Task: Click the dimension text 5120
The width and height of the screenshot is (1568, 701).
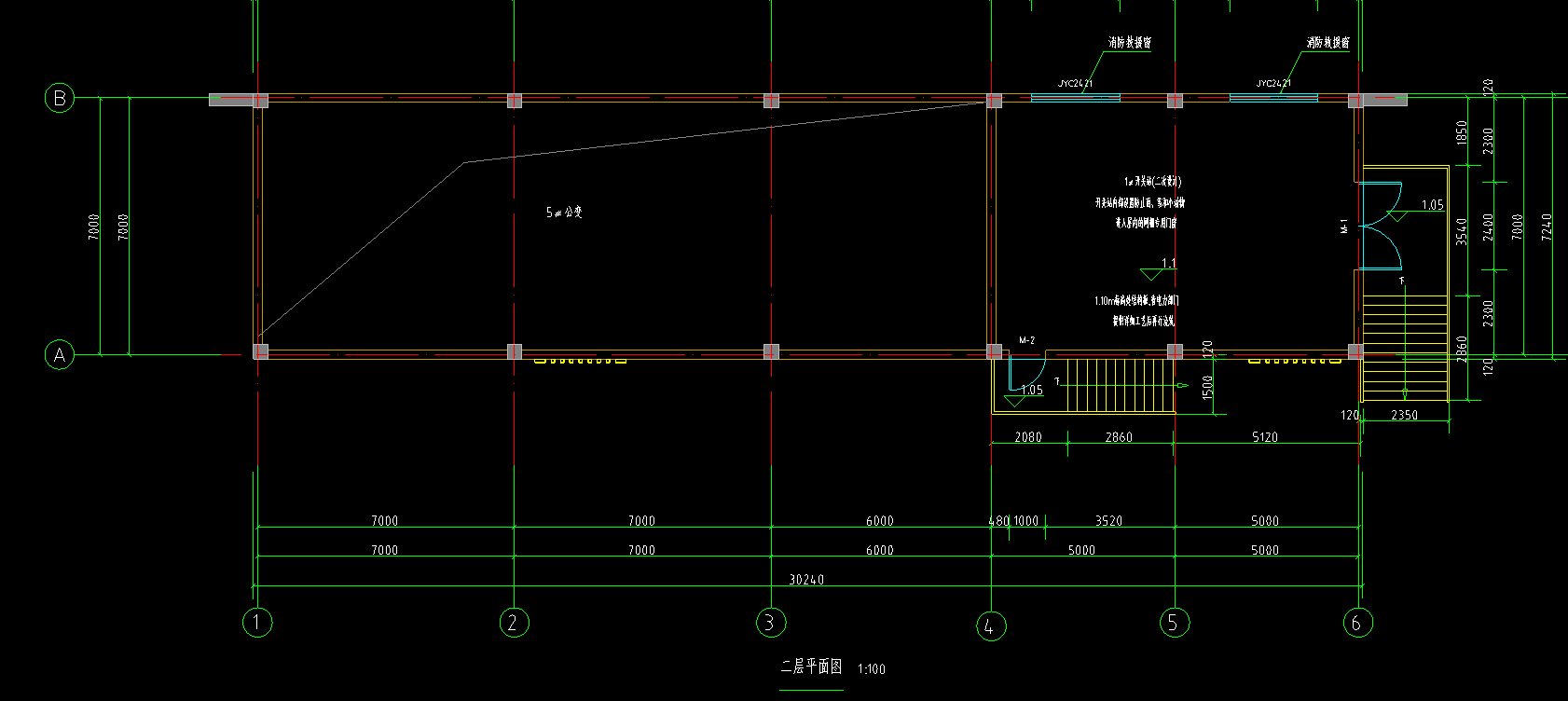Action: coord(1265,437)
